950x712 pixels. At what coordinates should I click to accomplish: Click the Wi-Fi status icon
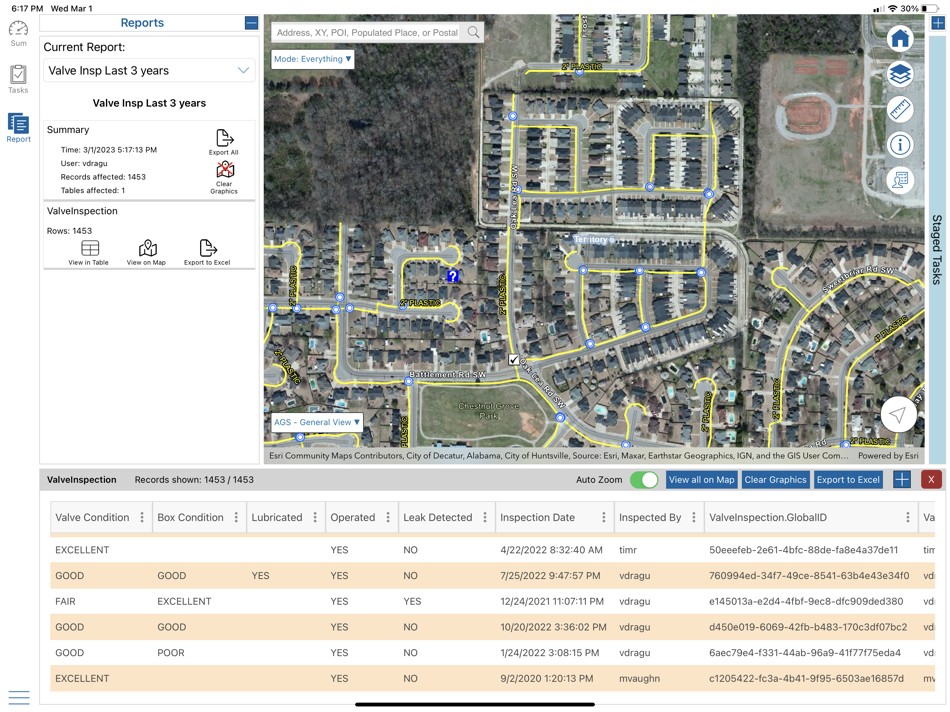point(892,8)
